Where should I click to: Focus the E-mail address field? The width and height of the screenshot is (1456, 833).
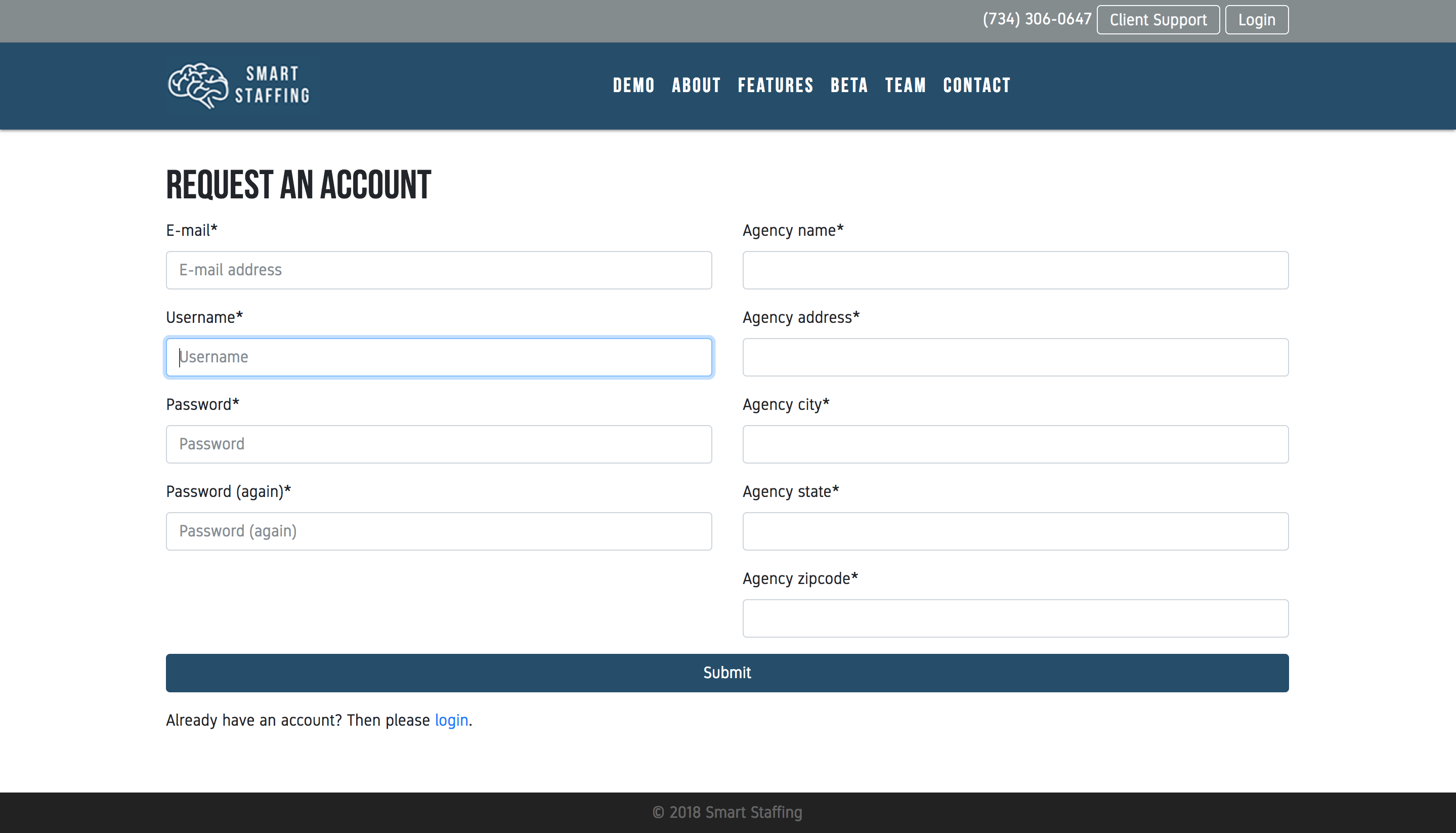(x=439, y=270)
